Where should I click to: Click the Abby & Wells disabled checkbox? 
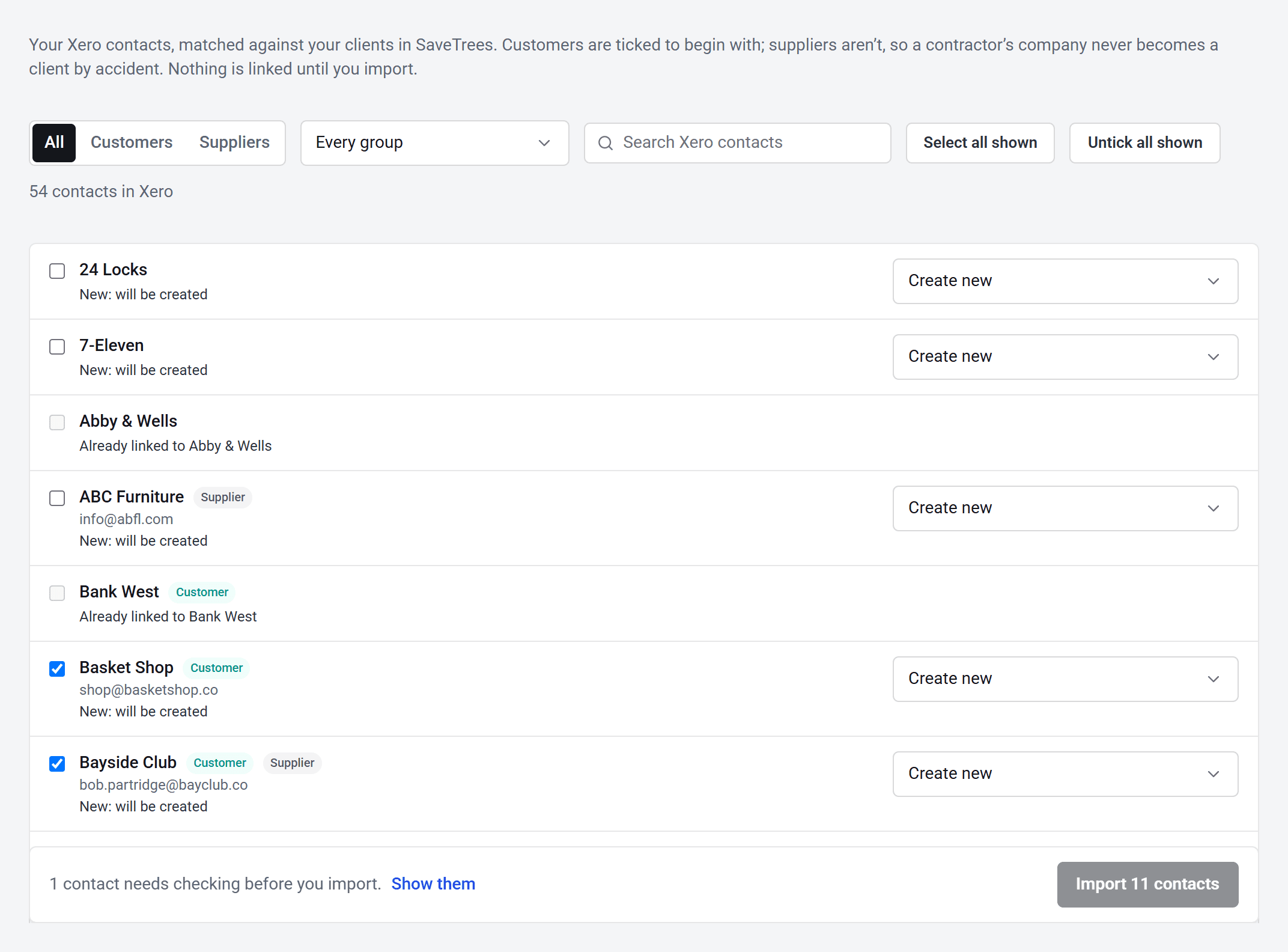click(x=57, y=423)
